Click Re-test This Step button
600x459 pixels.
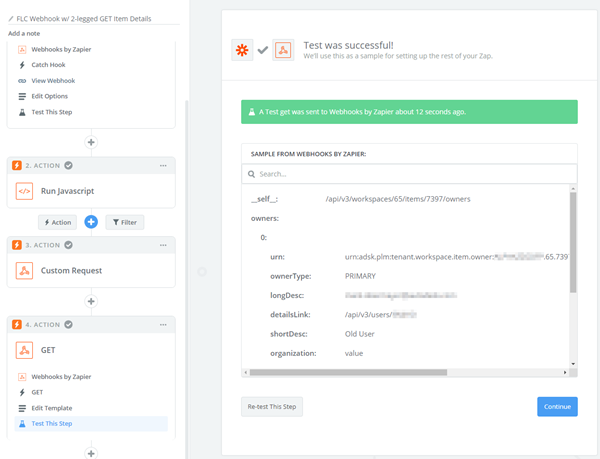click(x=272, y=406)
